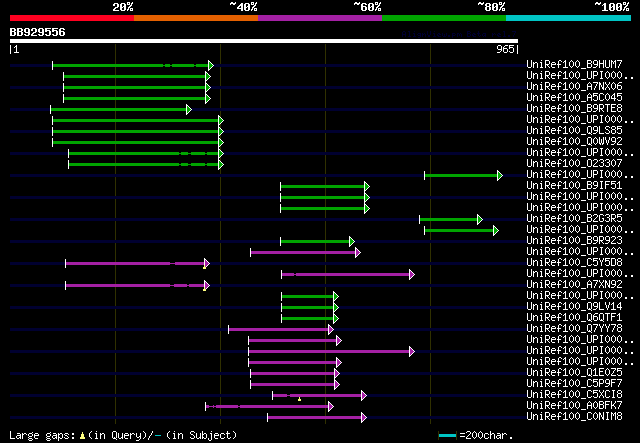Select the UniRef100_C0NIM8 label
The width and height of the screenshot is (640, 443).
(x=574, y=417)
